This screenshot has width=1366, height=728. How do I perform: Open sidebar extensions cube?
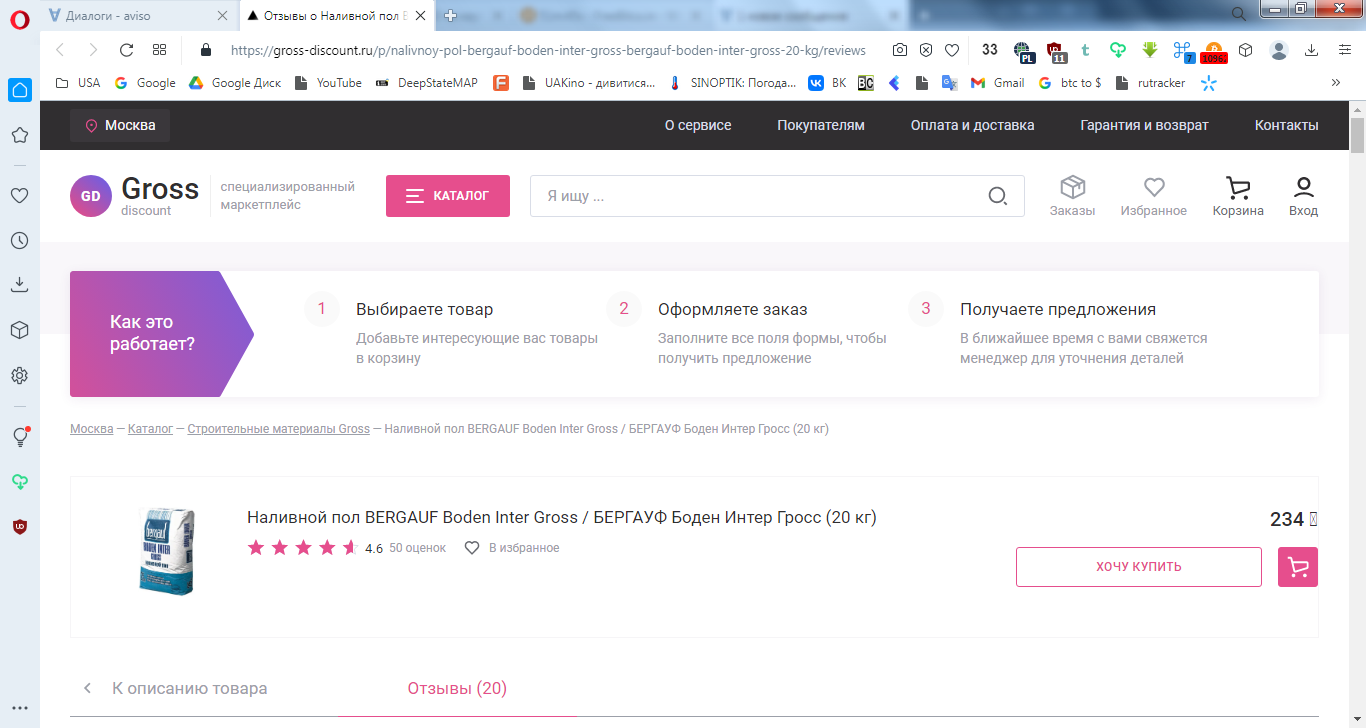click(20, 330)
